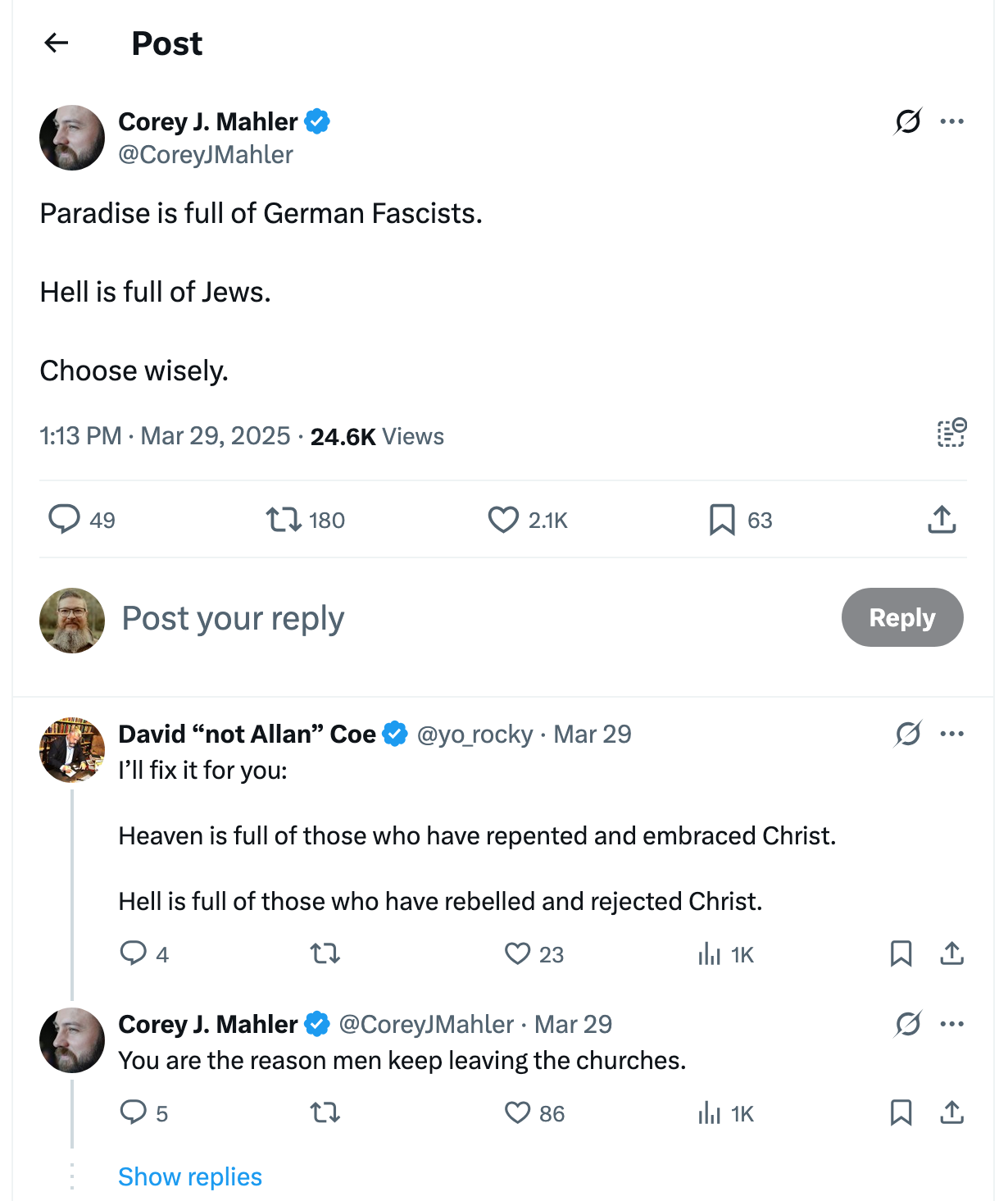View analytics on David Coe's reply
This screenshot has height=1201, width=1008.
pyautogui.click(x=710, y=953)
